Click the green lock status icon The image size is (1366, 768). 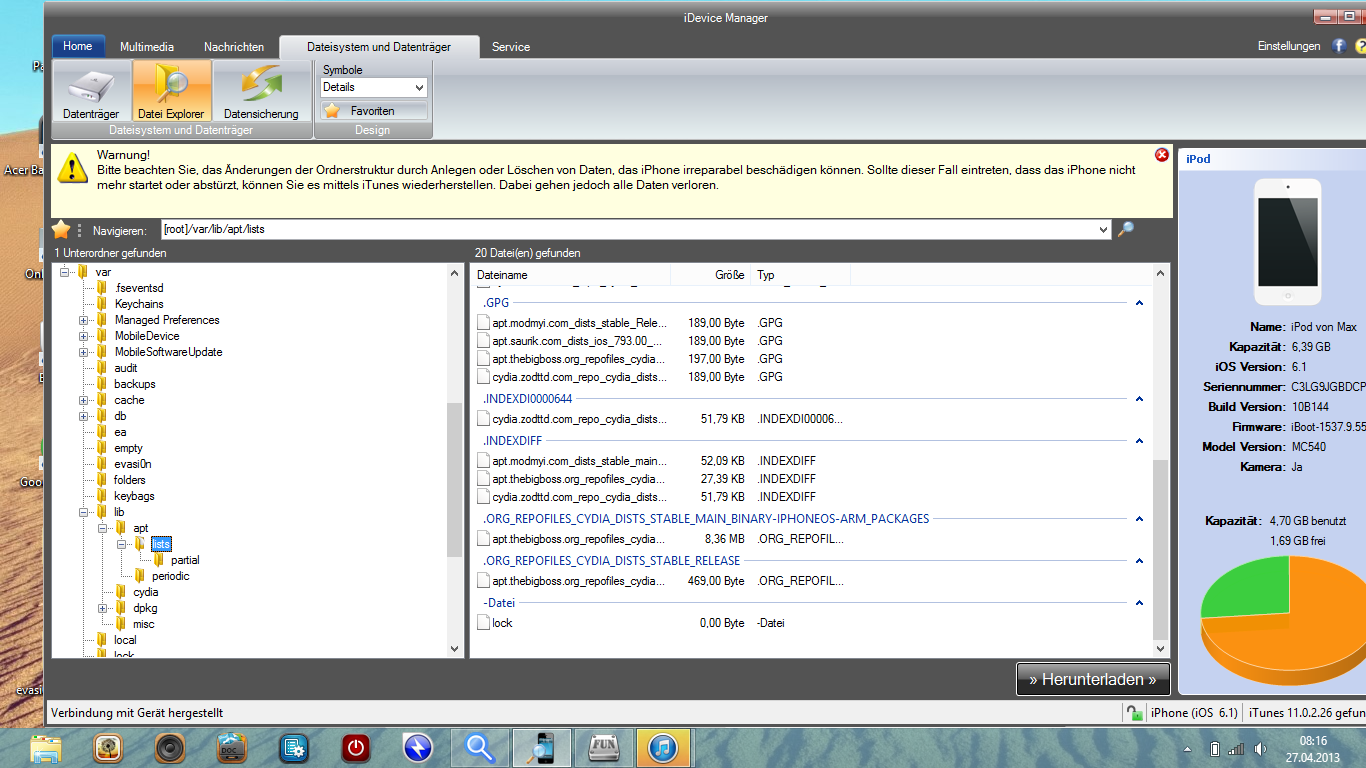coord(1133,713)
